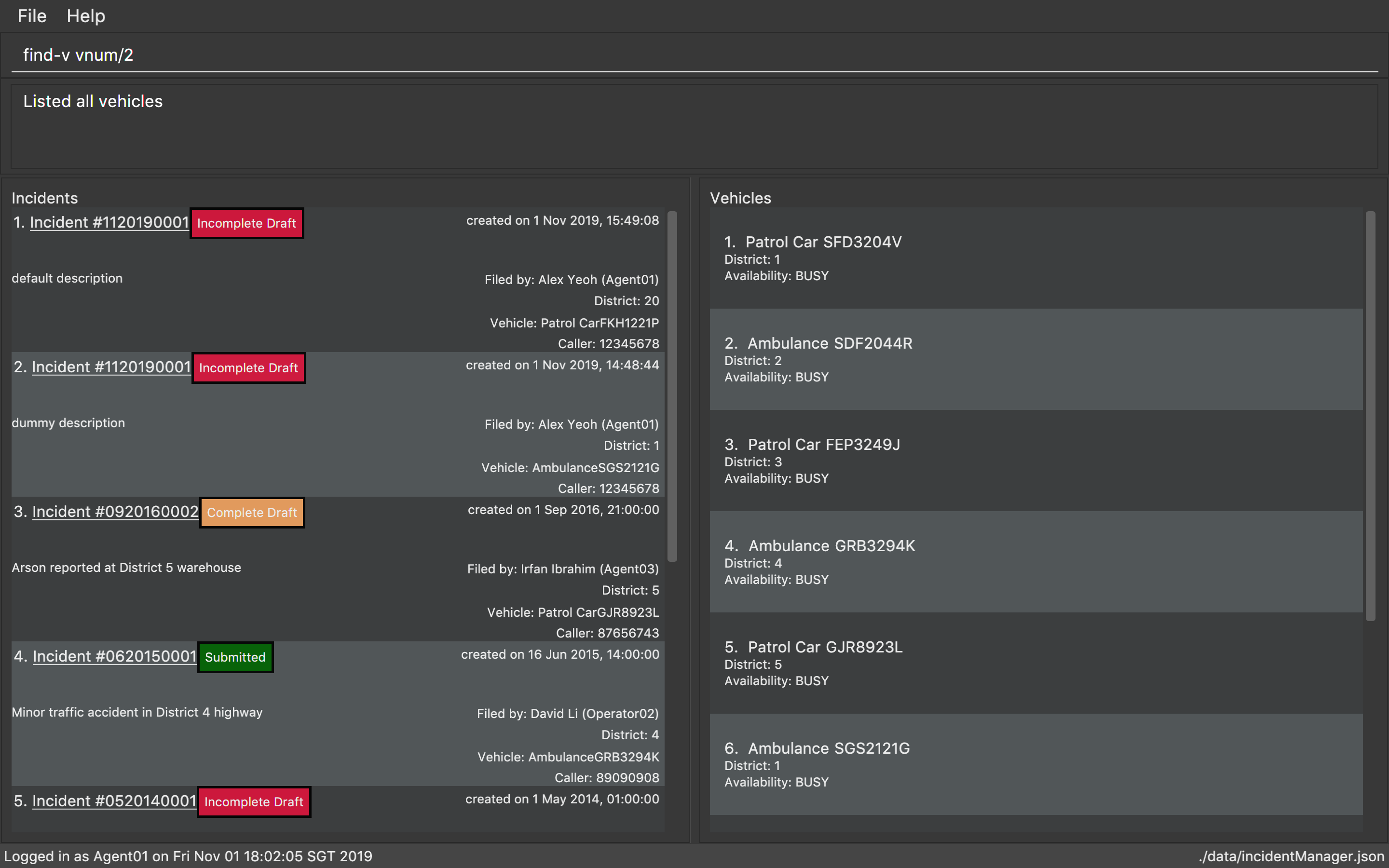Viewport: 1389px width, 868px height.
Task: Click 'created on 1 May 2014, 01:00:00'
Action: pos(562,799)
